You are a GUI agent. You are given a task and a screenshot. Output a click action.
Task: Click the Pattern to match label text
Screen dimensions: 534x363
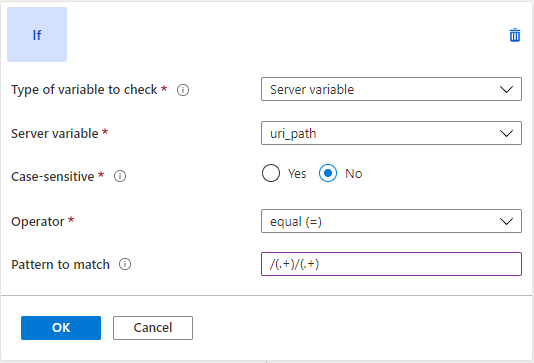[x=61, y=265]
